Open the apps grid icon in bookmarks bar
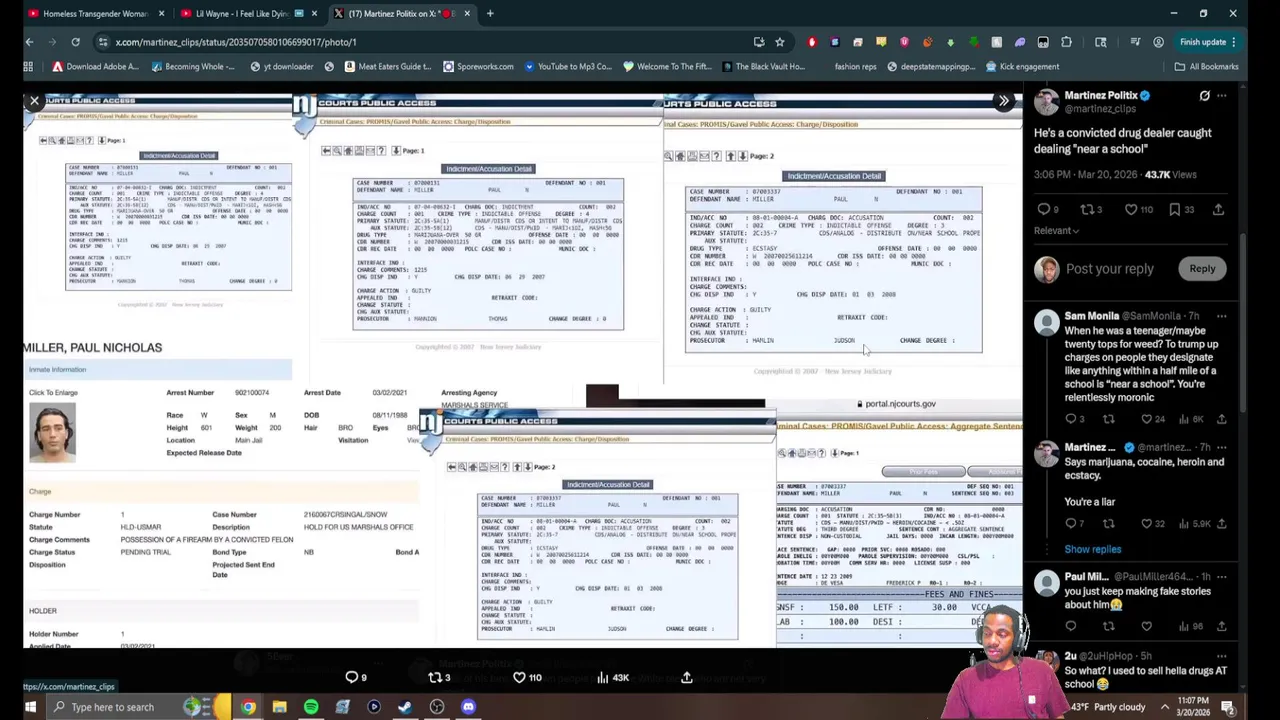Viewport: 1280px width, 720px height. [x=28, y=67]
